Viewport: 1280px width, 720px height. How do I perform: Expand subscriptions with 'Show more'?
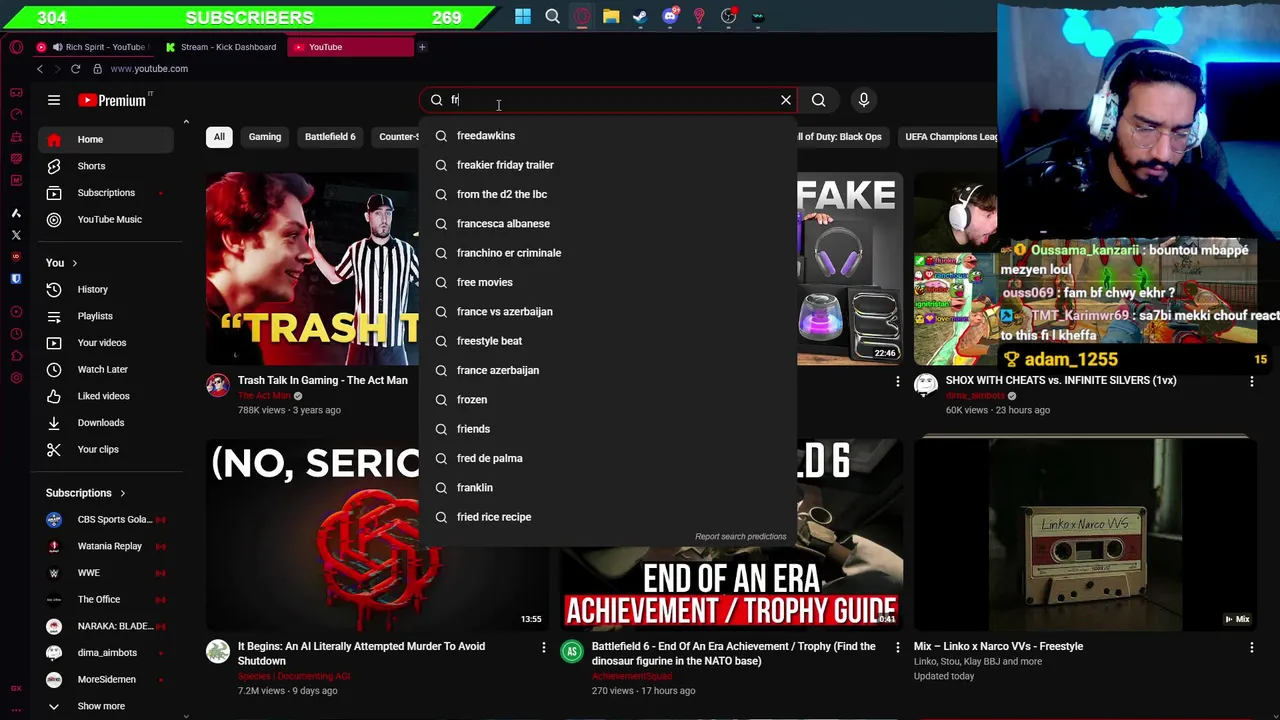[x=106, y=706]
